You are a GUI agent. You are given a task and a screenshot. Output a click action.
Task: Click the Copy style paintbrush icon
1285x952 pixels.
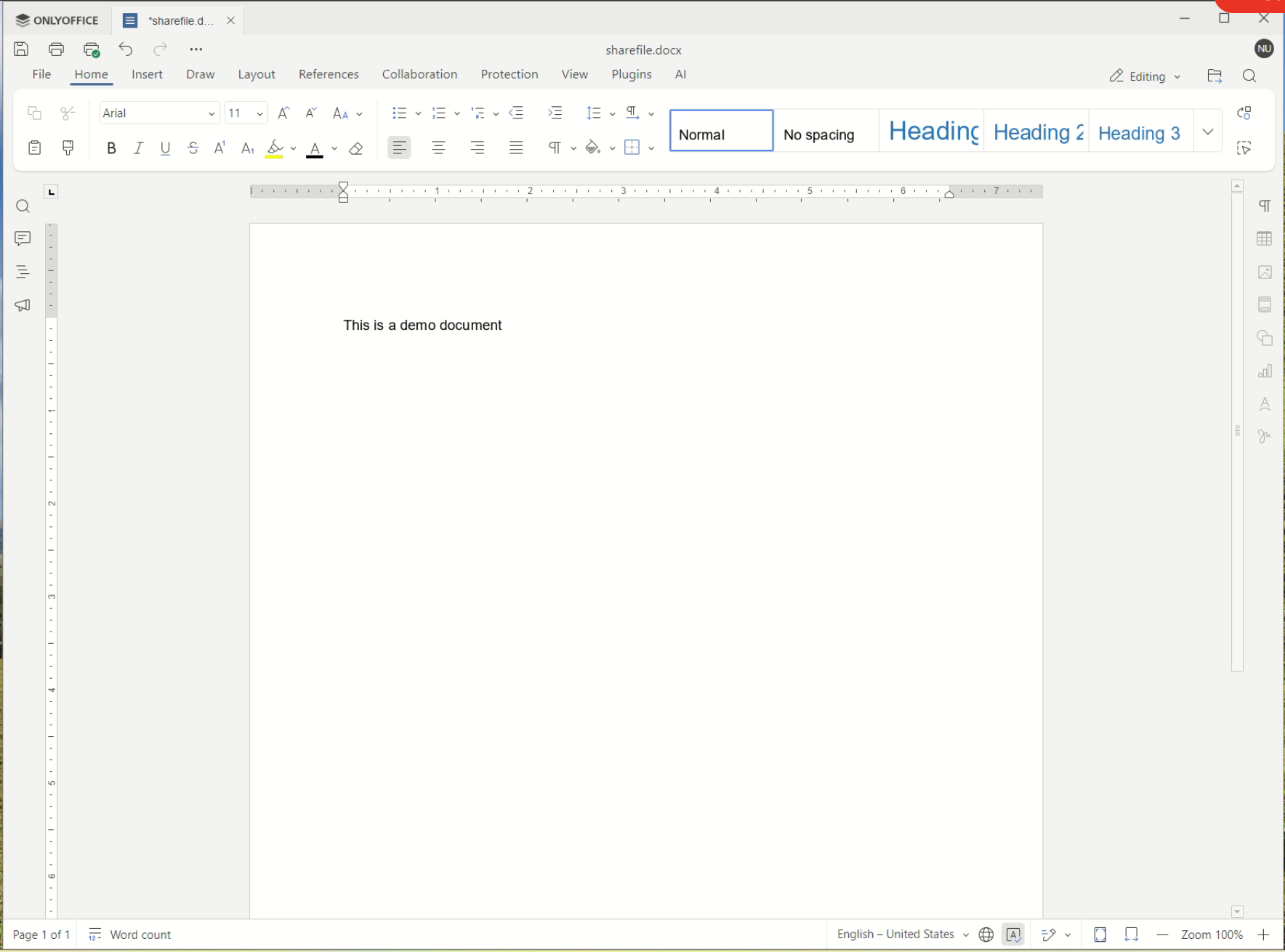point(68,148)
